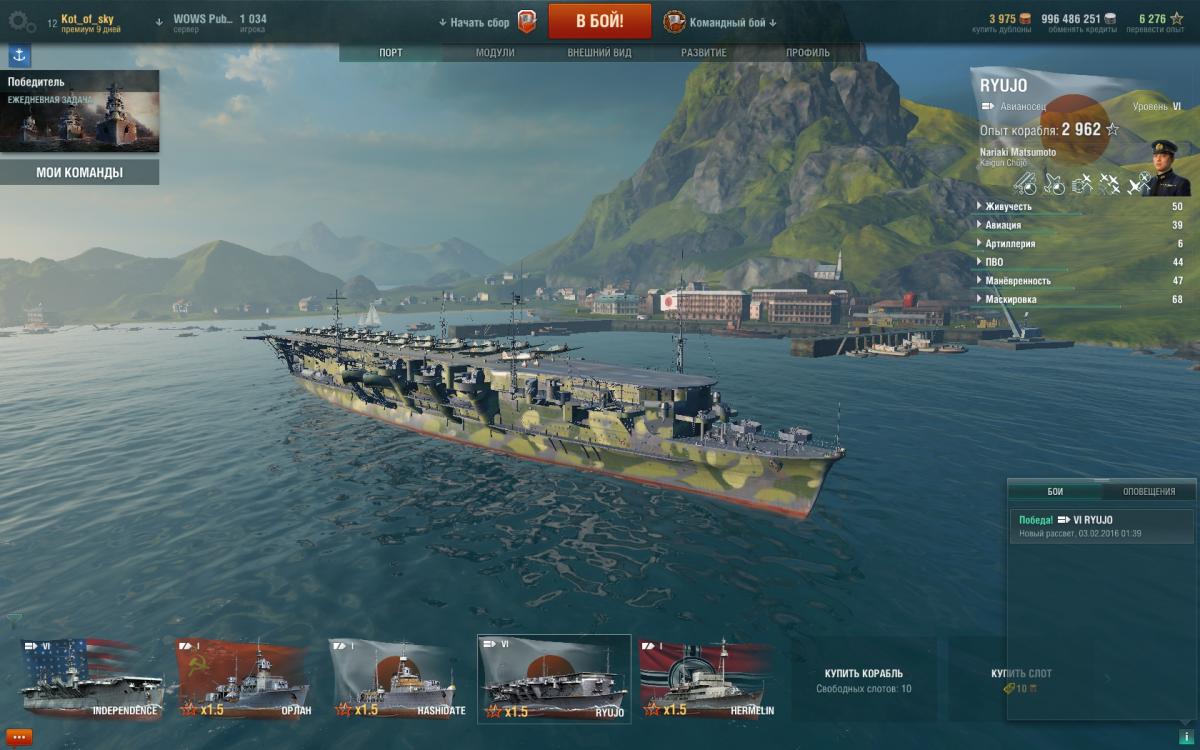Open the orange chat button in bottom corner
Screen dimensions: 1200x750
(x=19, y=736)
